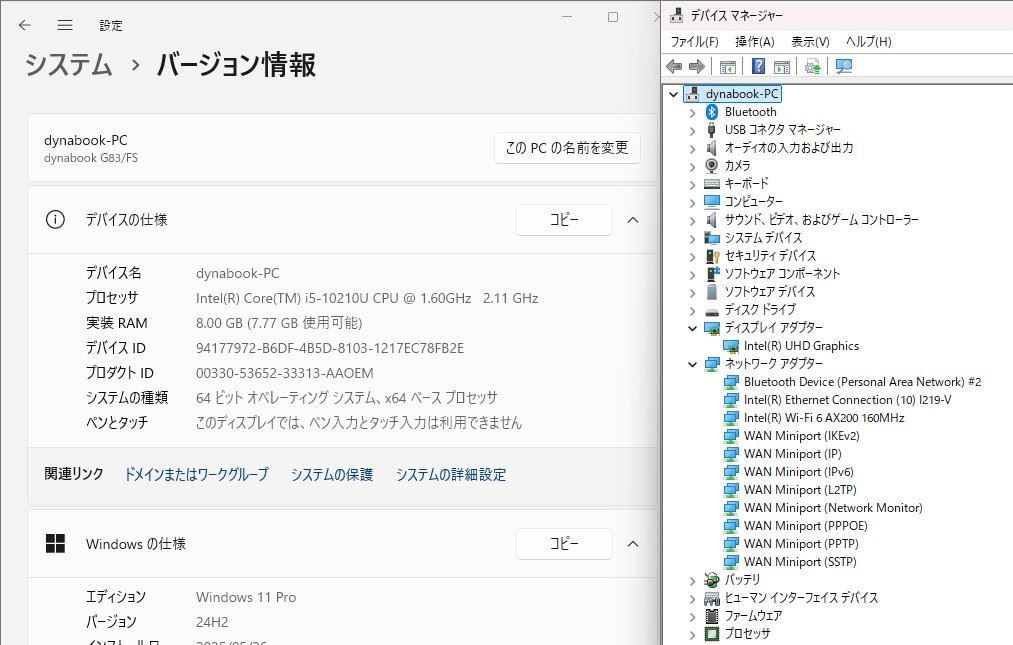Click the キーボード keyboard icon

(711, 184)
